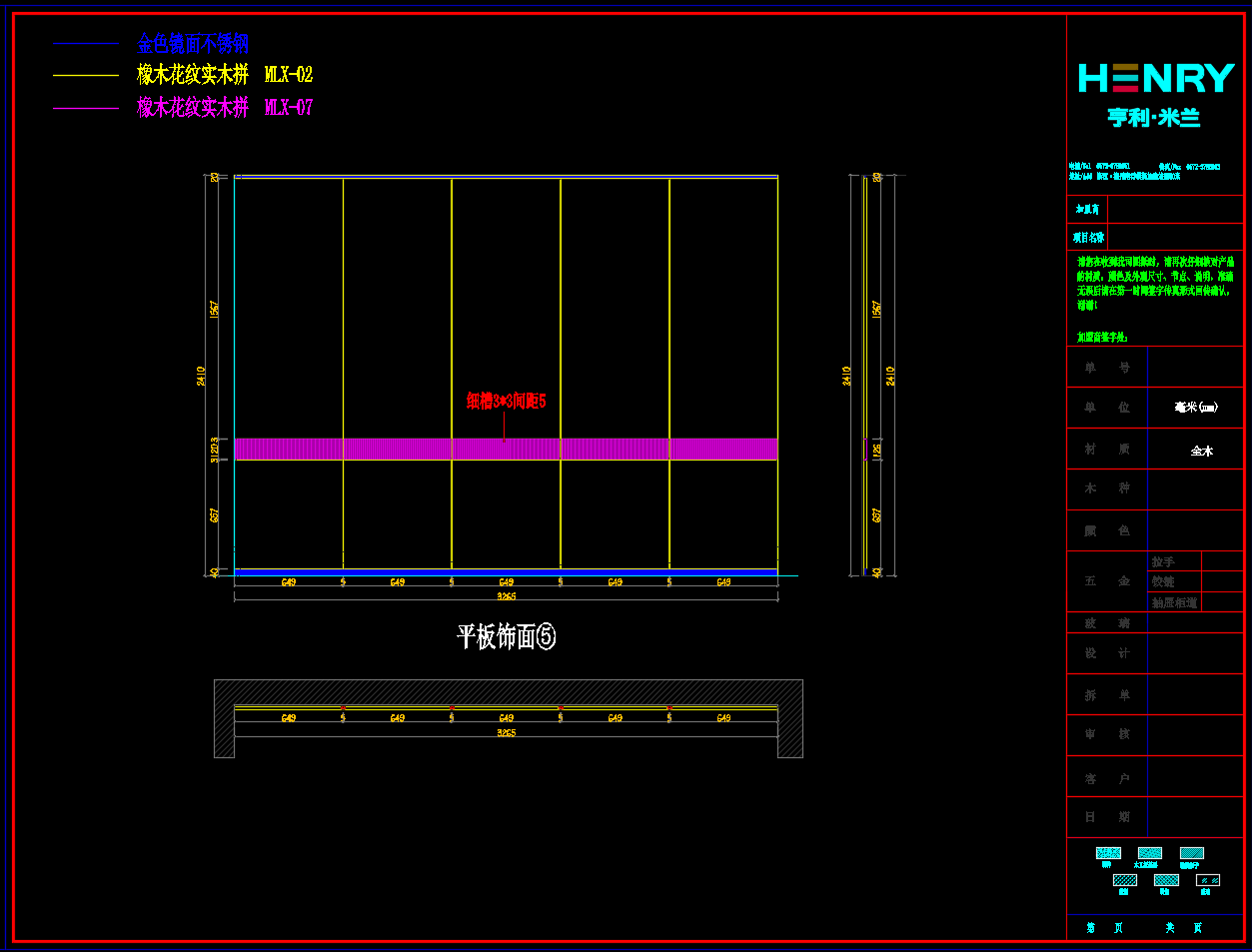Click the green notice text block
1252x952 pixels.
click(x=1154, y=284)
